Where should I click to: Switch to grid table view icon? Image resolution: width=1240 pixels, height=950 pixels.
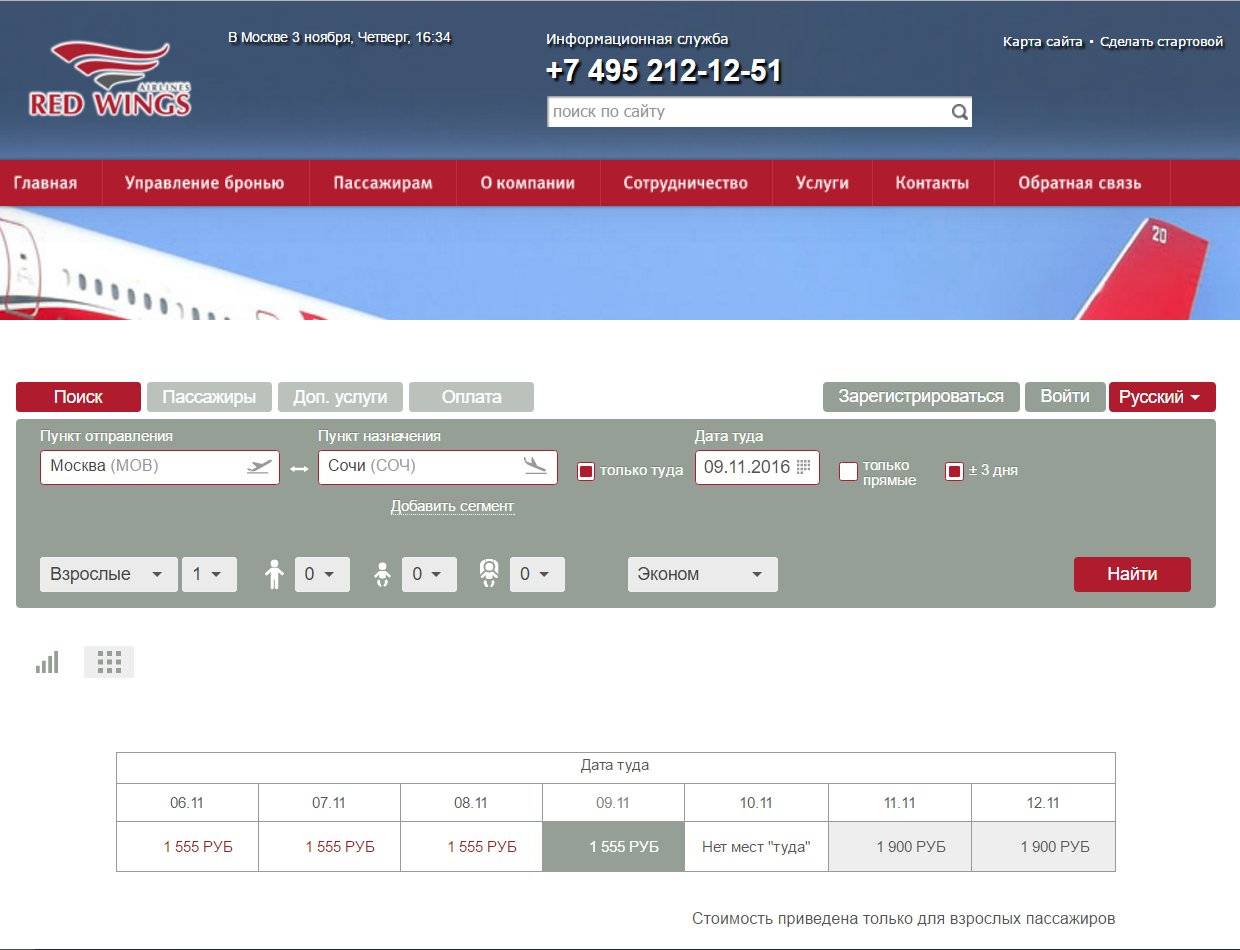point(109,662)
